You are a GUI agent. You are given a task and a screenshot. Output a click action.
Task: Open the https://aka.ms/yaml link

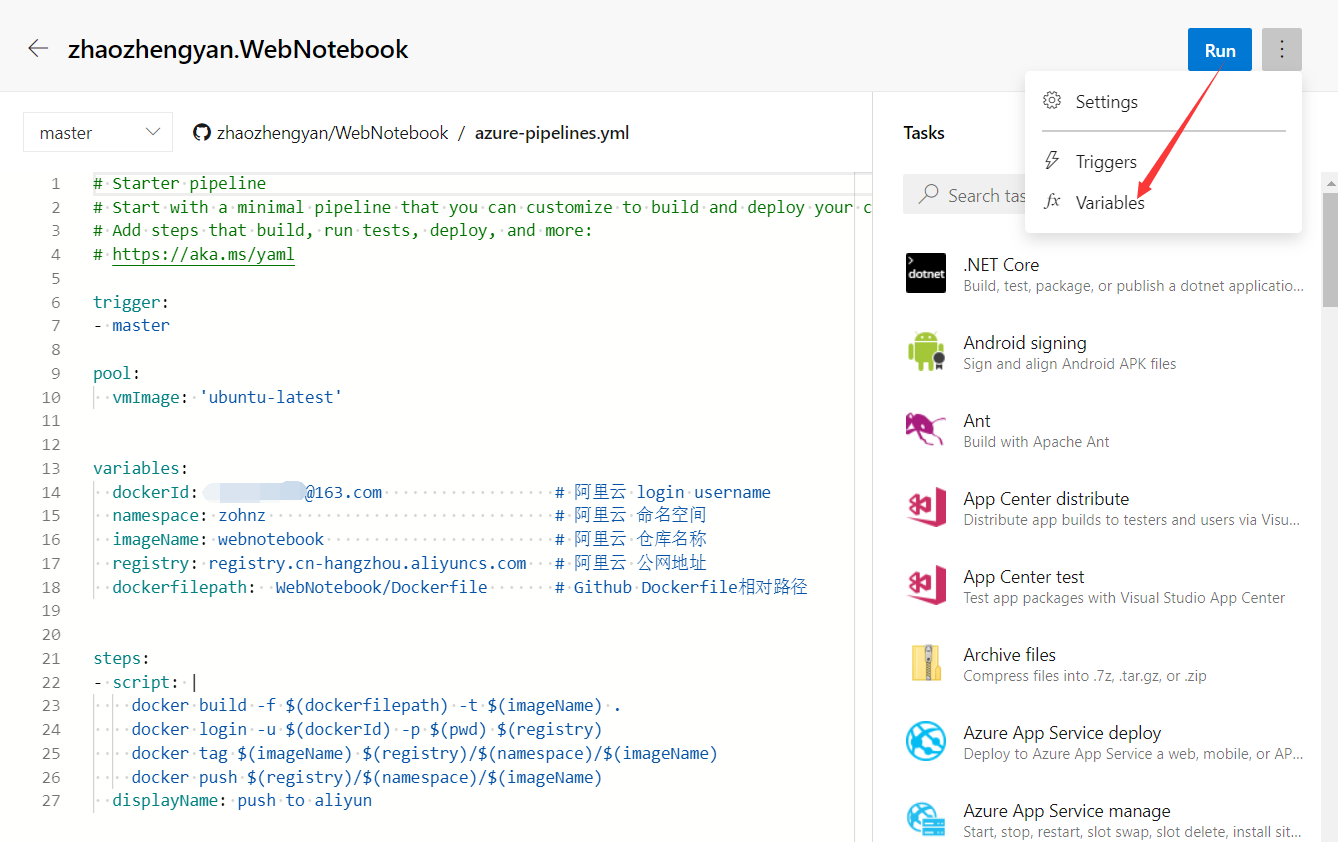[203, 254]
